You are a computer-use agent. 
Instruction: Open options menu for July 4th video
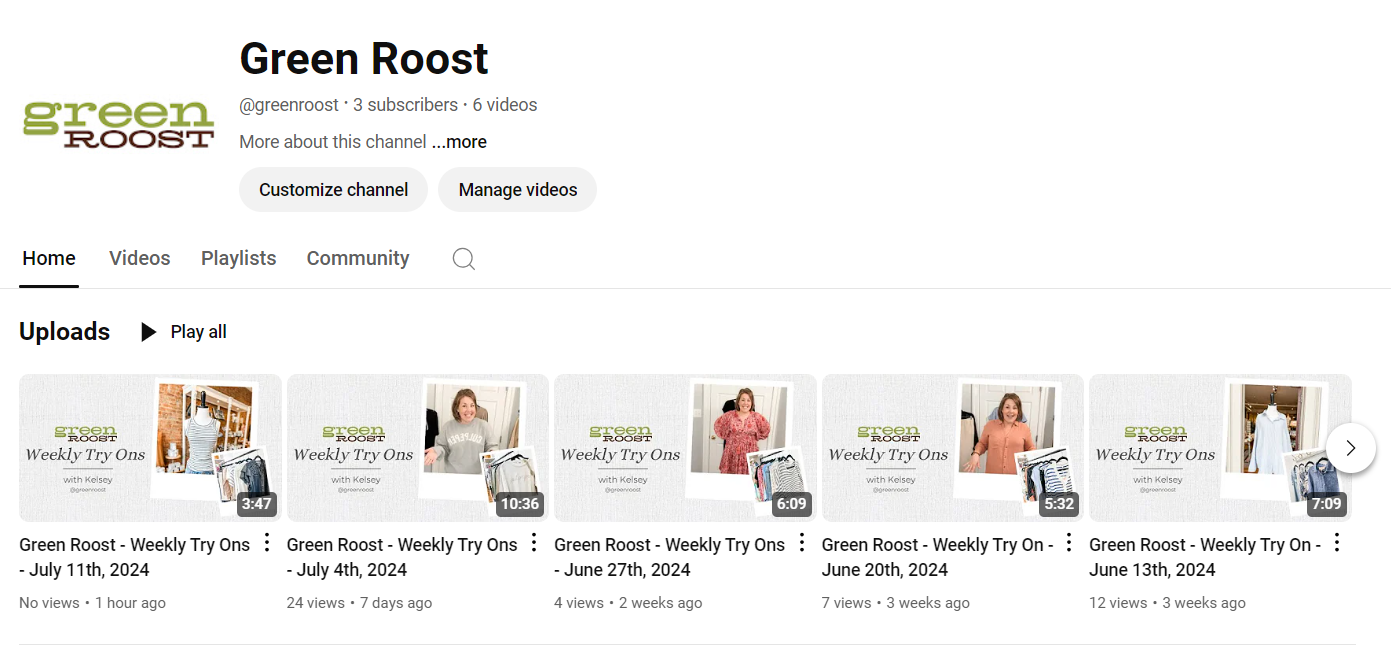tap(534, 543)
